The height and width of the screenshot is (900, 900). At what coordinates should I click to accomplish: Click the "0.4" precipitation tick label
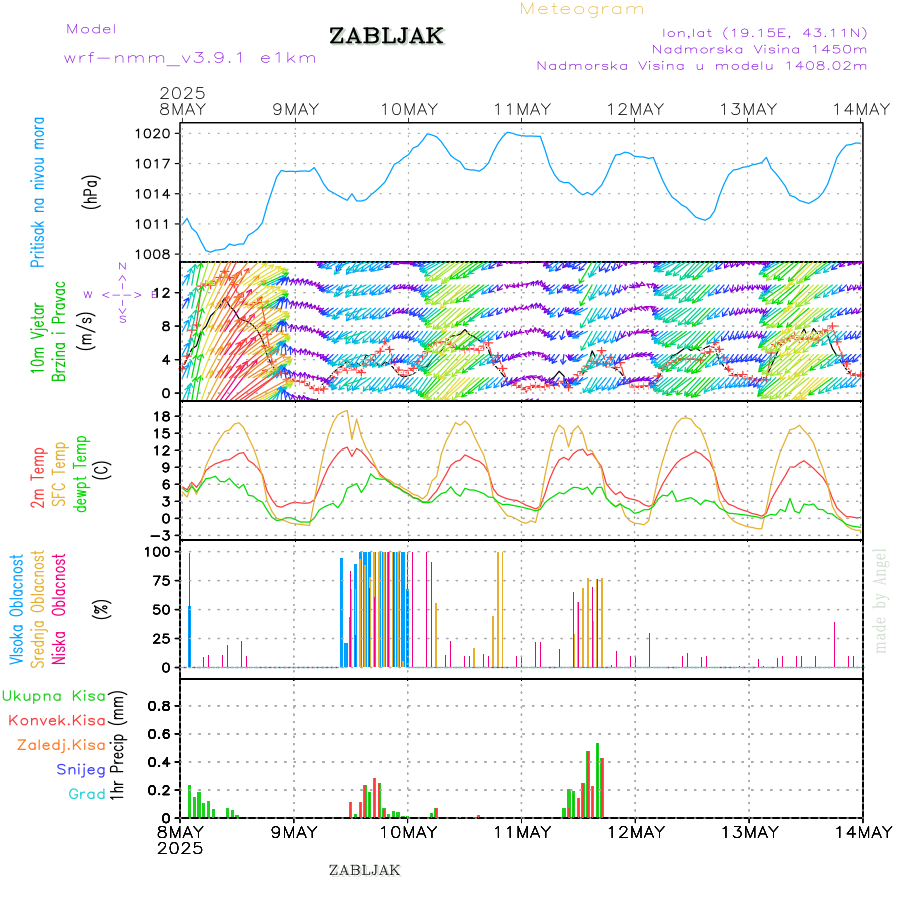159,762
